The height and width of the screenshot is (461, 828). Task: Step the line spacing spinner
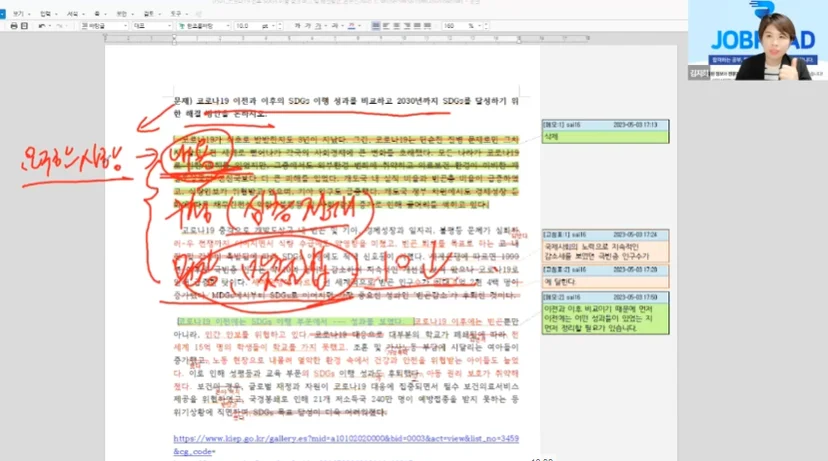[486, 26]
